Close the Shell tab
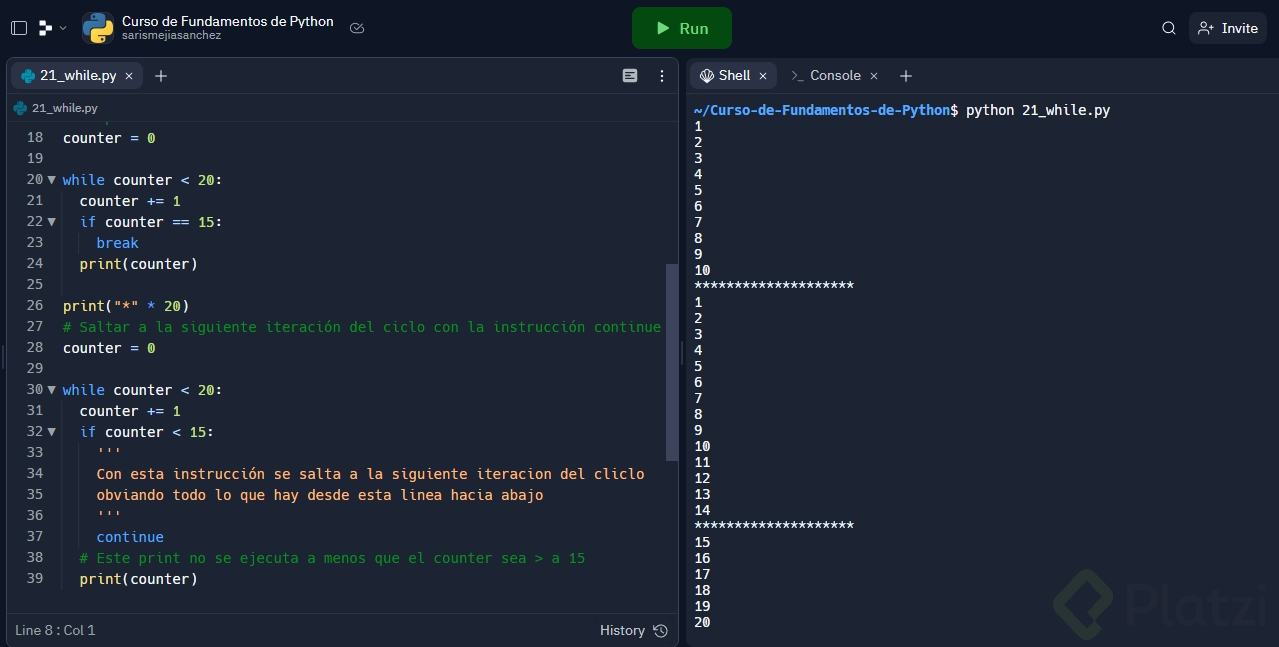The image size is (1279, 647). [x=763, y=76]
